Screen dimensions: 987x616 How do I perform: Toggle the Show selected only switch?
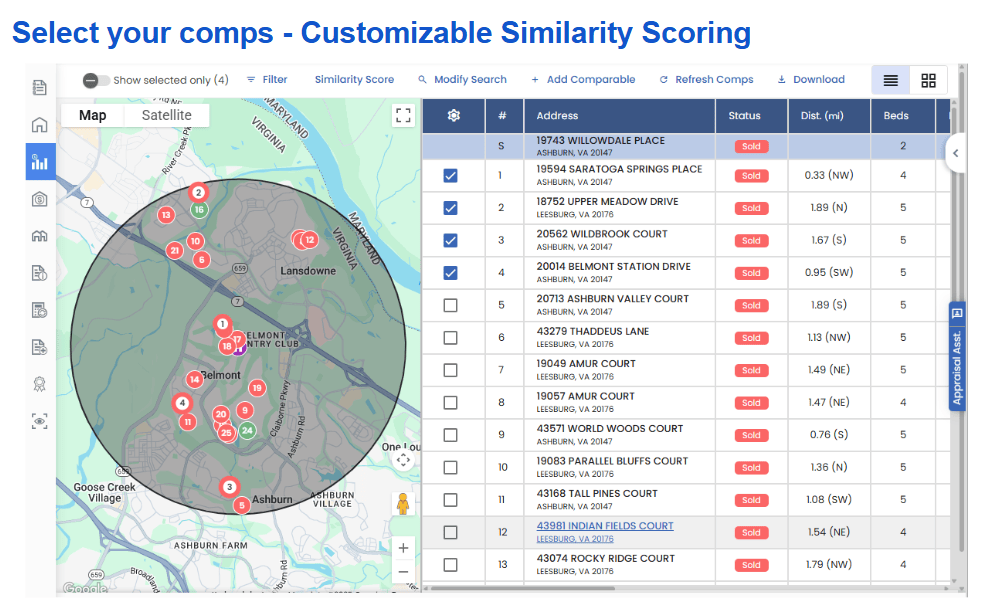click(96, 80)
